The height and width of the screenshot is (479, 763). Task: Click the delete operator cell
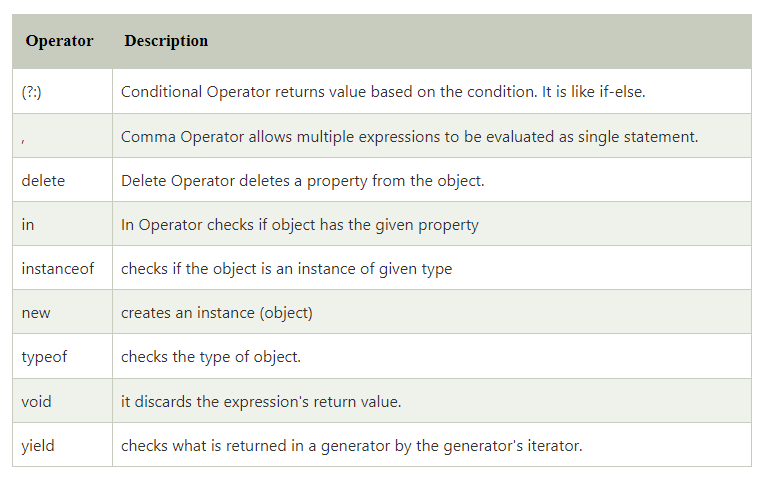(43, 180)
